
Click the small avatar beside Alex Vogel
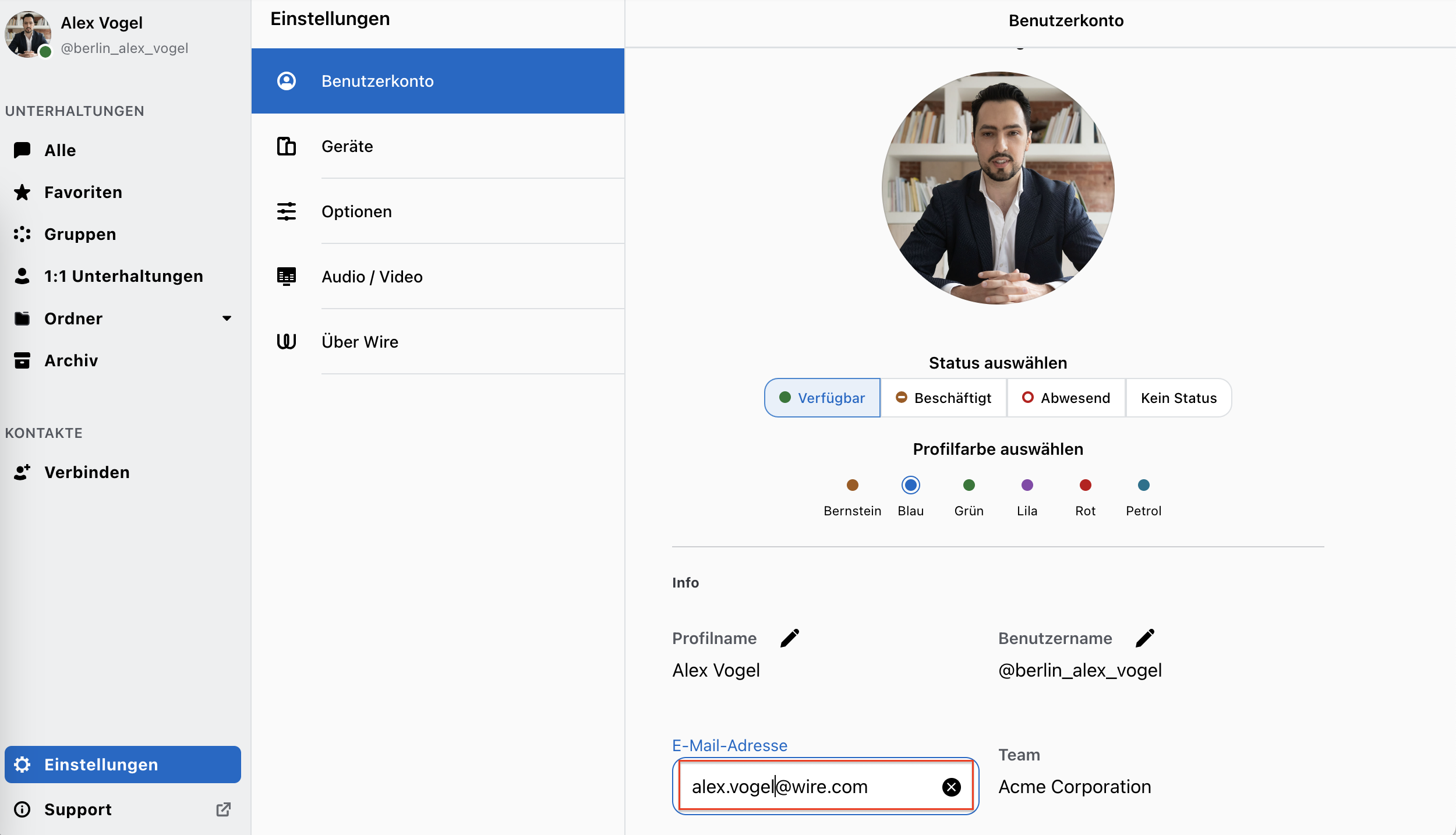28,34
